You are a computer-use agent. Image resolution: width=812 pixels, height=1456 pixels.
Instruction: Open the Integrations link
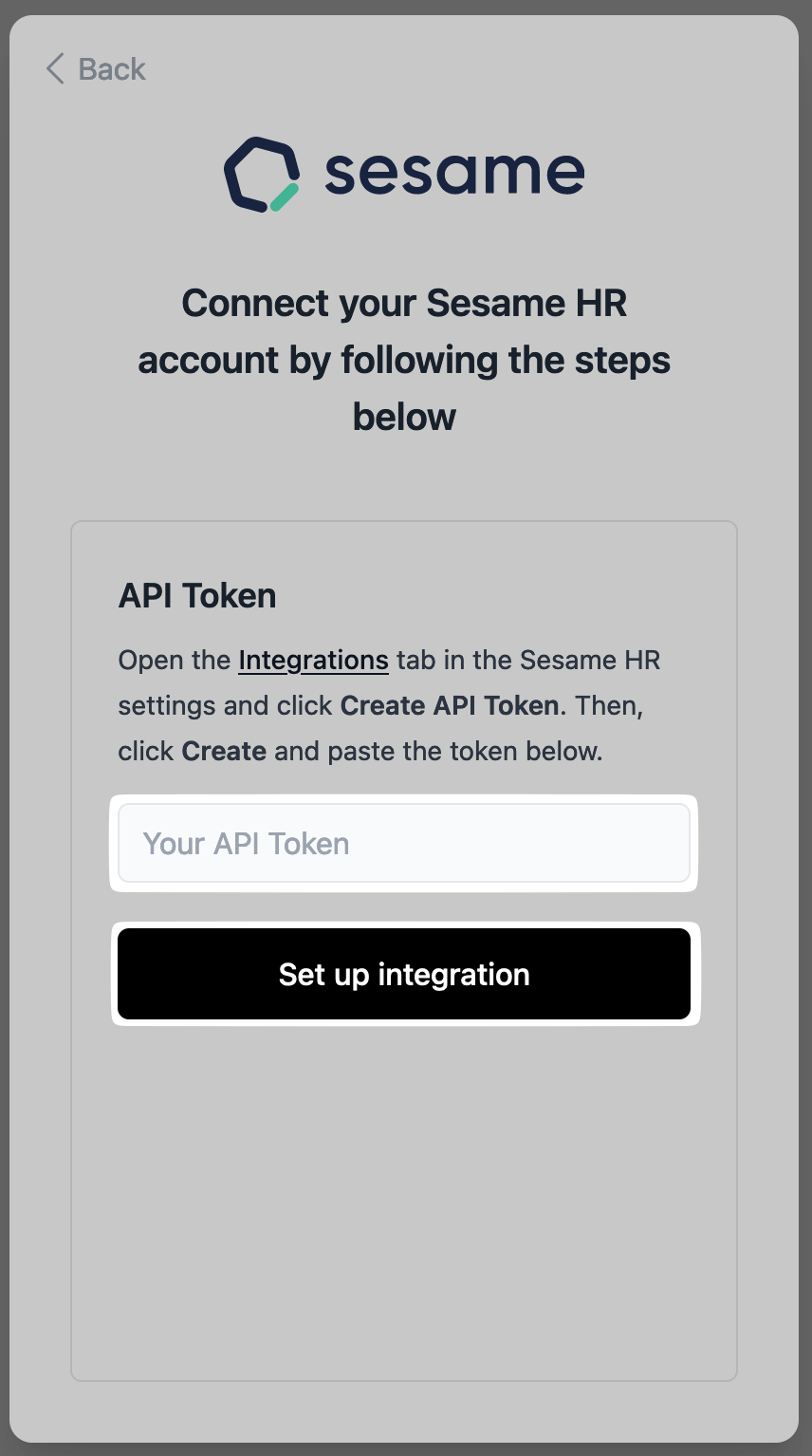313,660
